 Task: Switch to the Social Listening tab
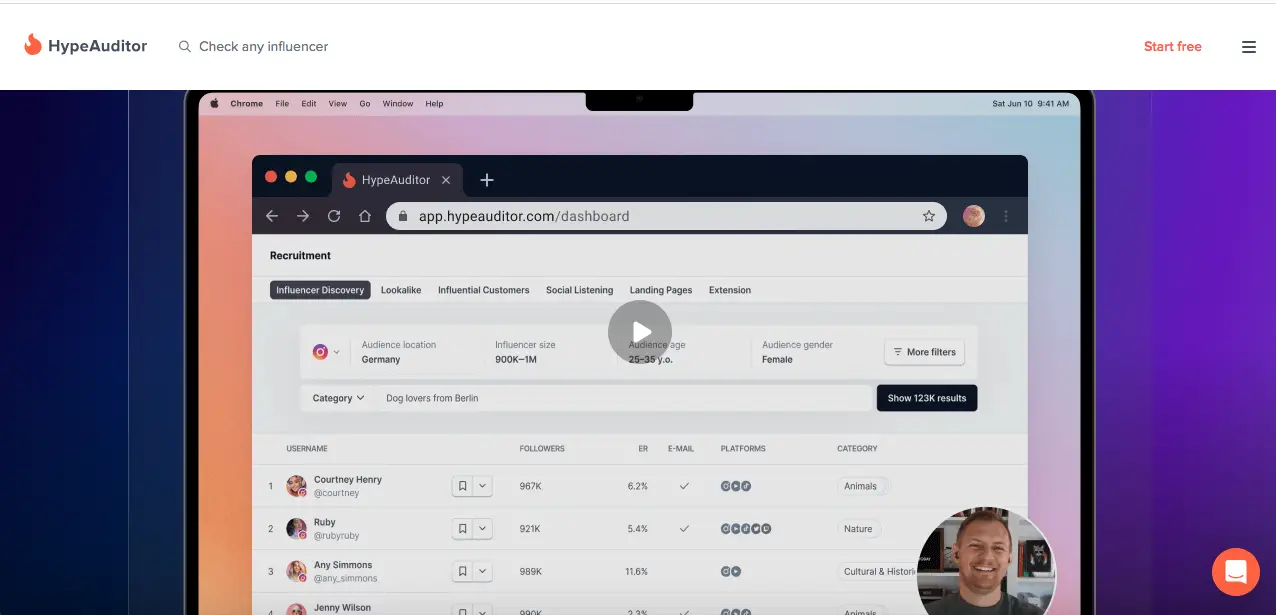click(x=580, y=290)
